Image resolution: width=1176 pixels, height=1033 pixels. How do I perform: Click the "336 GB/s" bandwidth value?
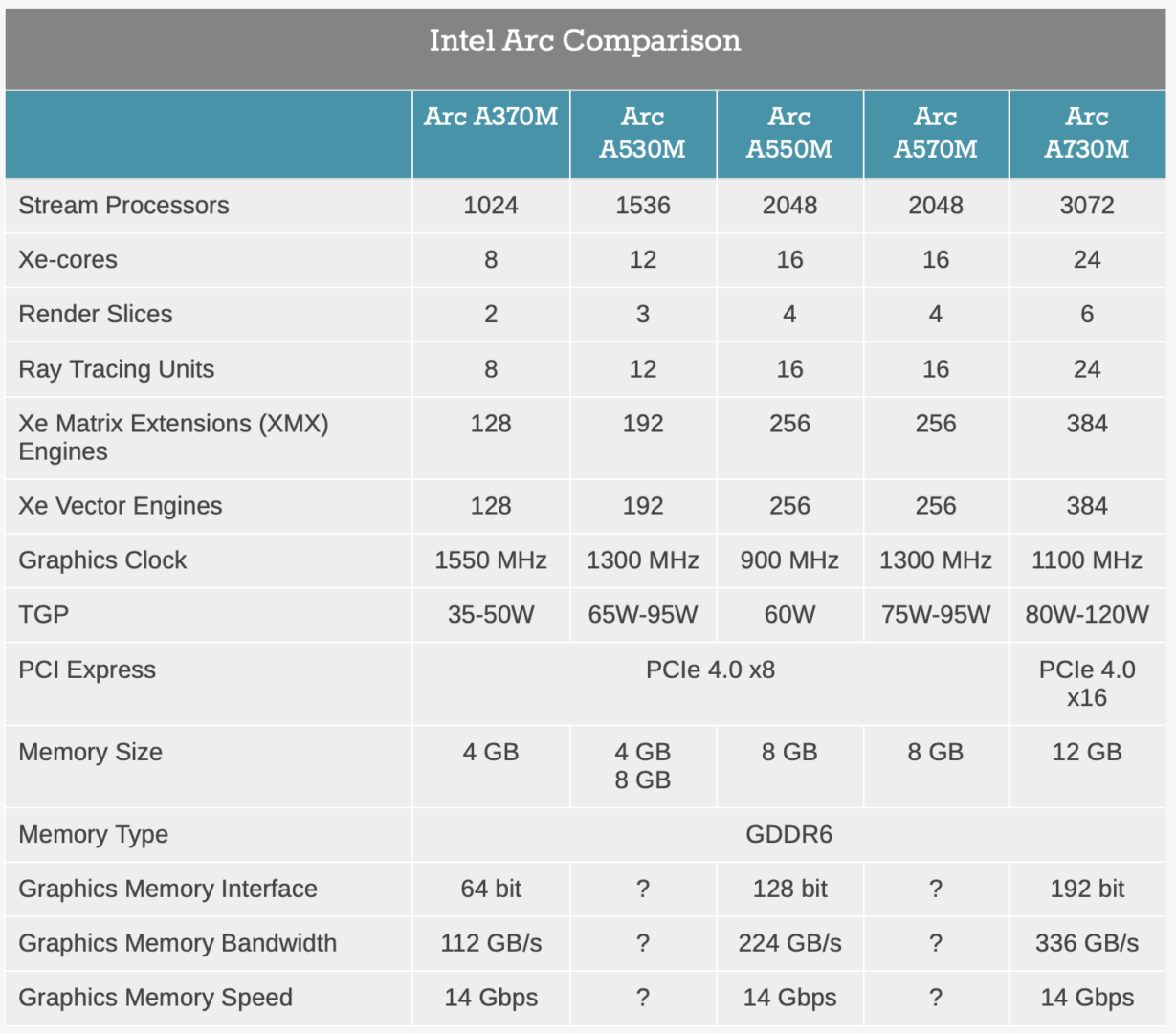[1087, 943]
